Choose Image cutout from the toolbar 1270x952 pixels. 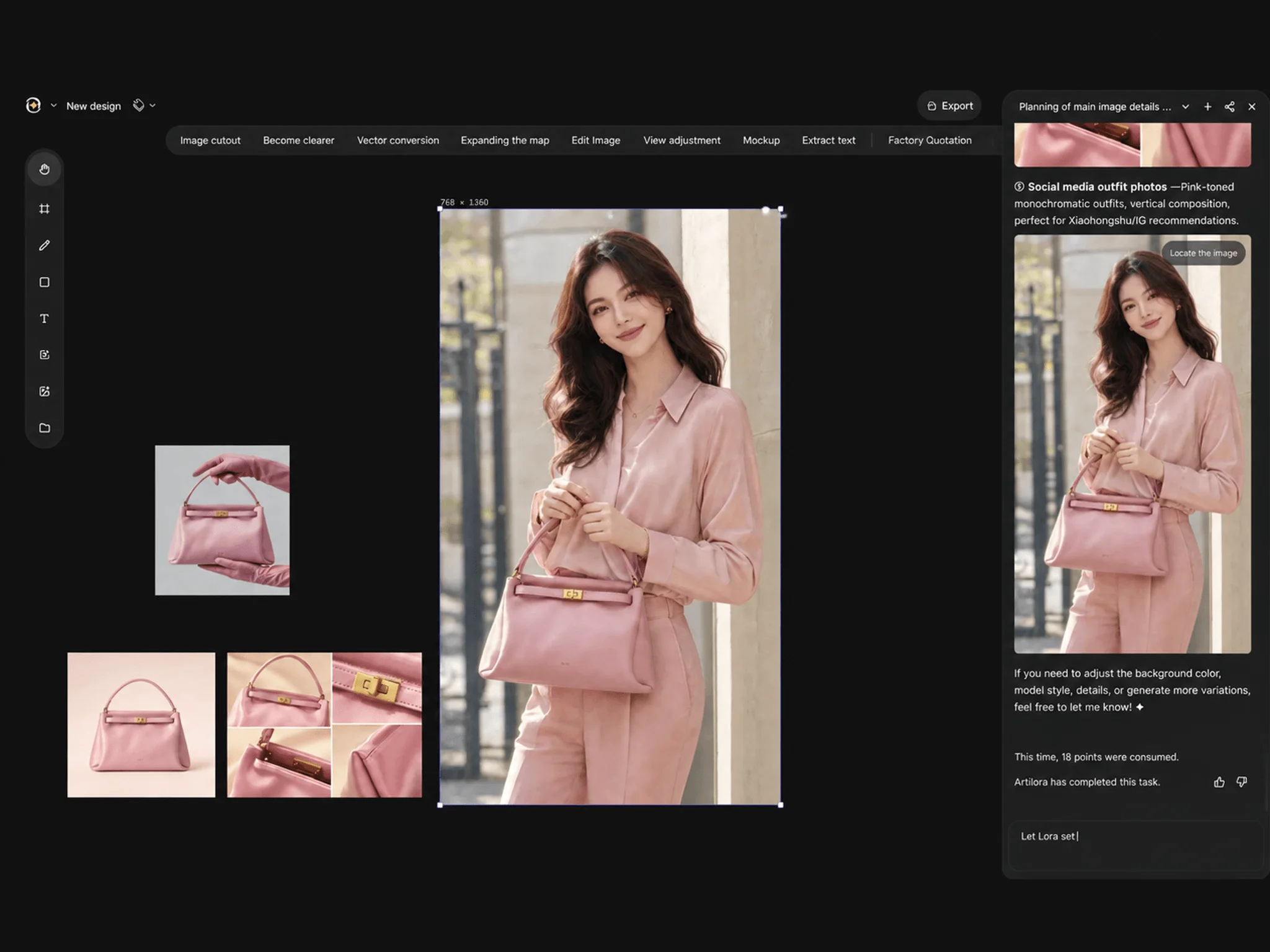[210, 140]
